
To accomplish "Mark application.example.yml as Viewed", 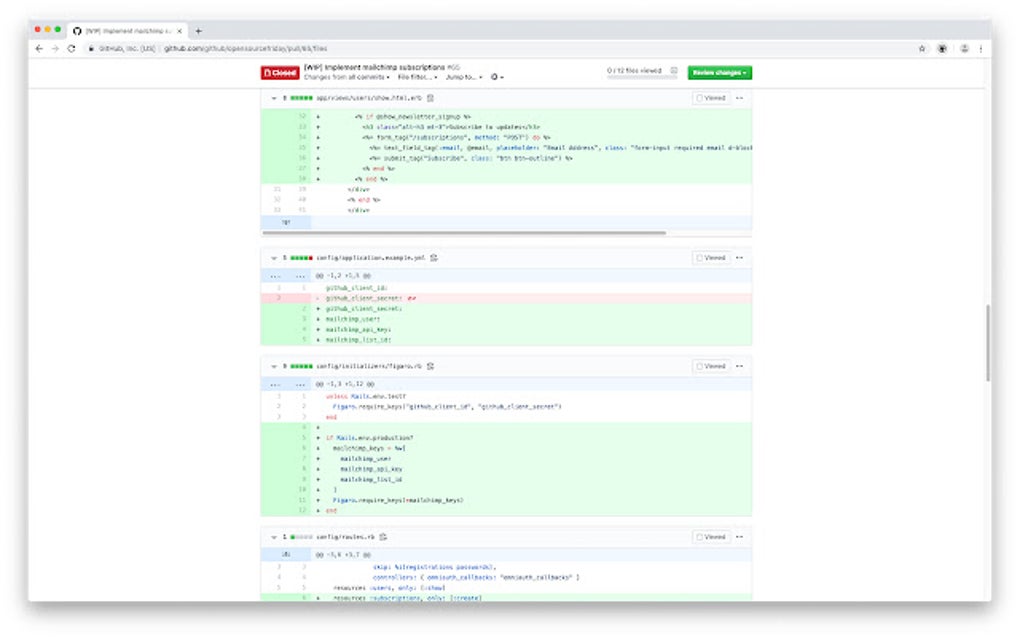I will [712, 257].
